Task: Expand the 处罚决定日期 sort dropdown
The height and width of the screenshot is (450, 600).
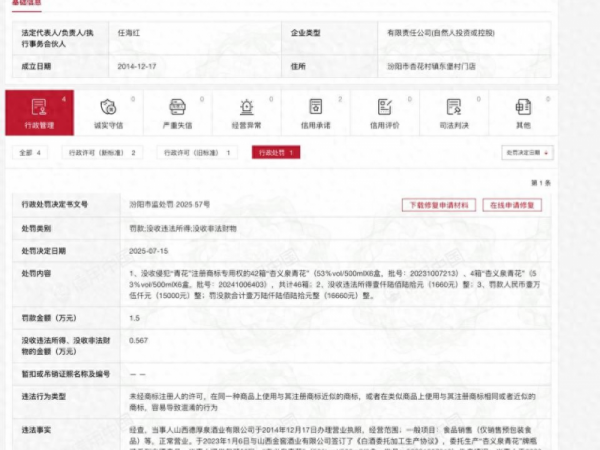Action: (525, 152)
